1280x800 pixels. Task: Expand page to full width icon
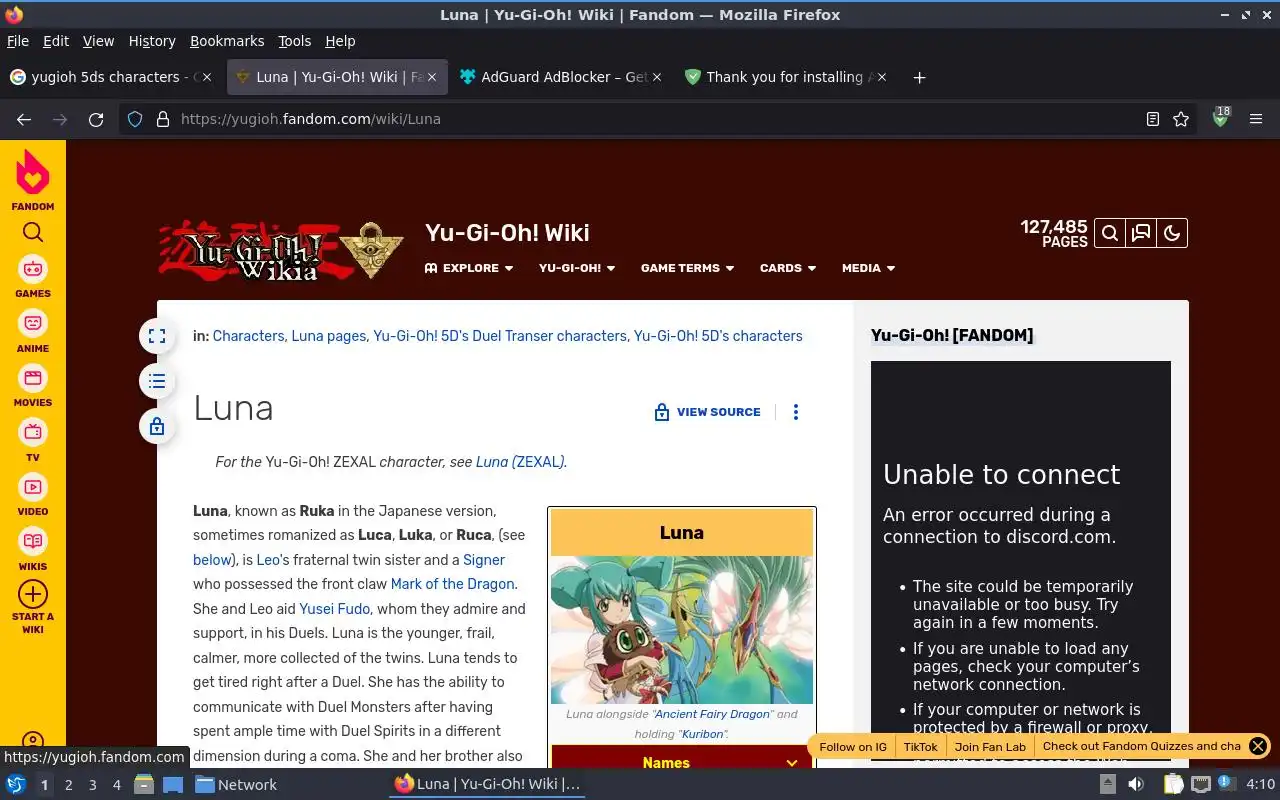click(x=157, y=336)
